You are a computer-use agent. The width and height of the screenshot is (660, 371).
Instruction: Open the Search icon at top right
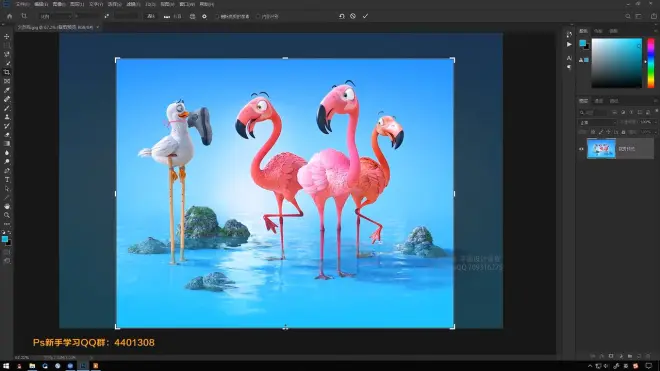point(628,16)
